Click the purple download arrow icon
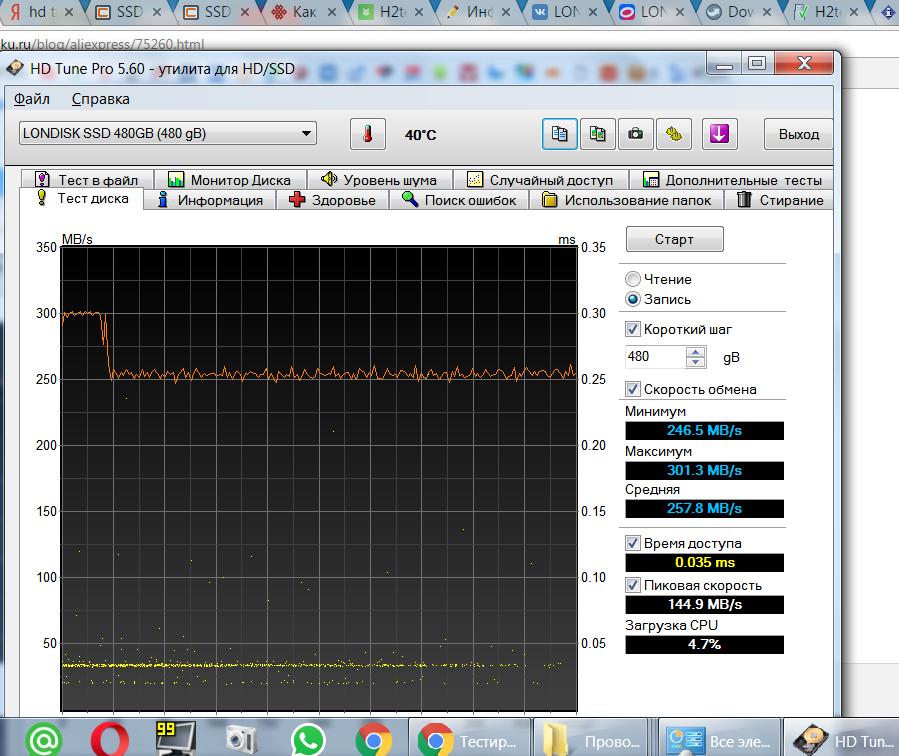Image resolution: width=899 pixels, height=756 pixels. coord(719,134)
